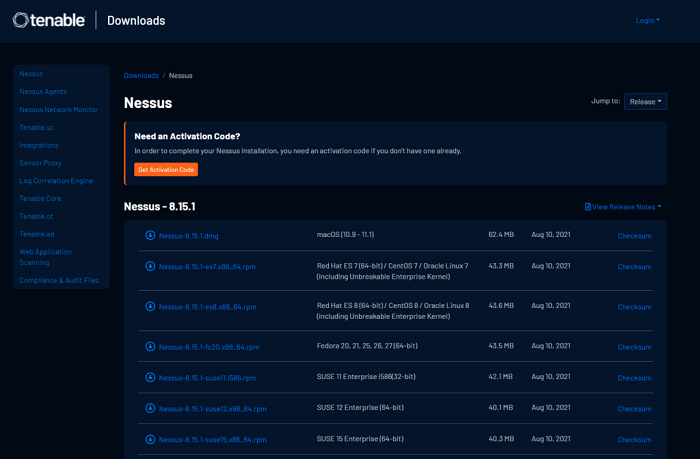Open Nessus Agents in sidebar

point(43,92)
